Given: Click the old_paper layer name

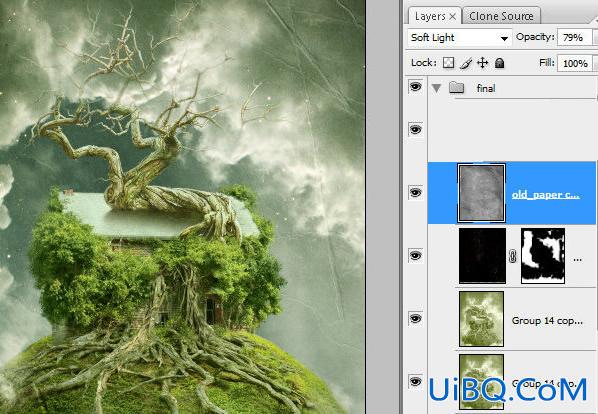Looking at the screenshot, I should (546, 195).
